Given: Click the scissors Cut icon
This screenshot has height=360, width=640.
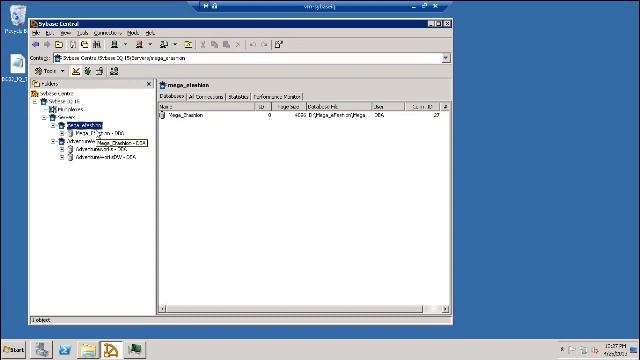Looking at the screenshot, I should coord(203,44).
